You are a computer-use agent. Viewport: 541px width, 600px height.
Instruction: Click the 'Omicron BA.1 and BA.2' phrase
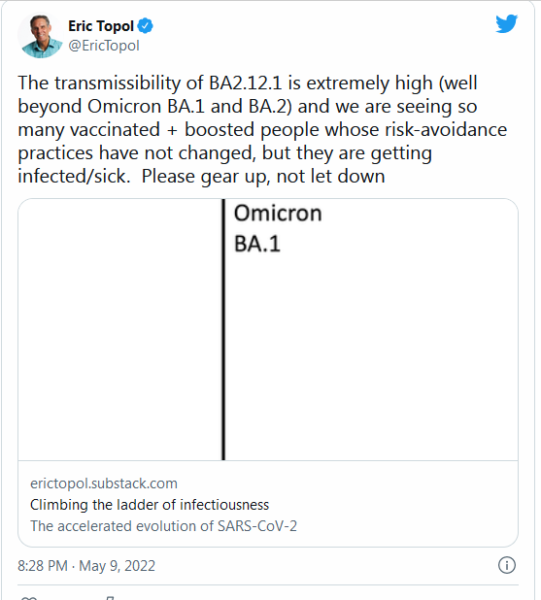coord(190,106)
